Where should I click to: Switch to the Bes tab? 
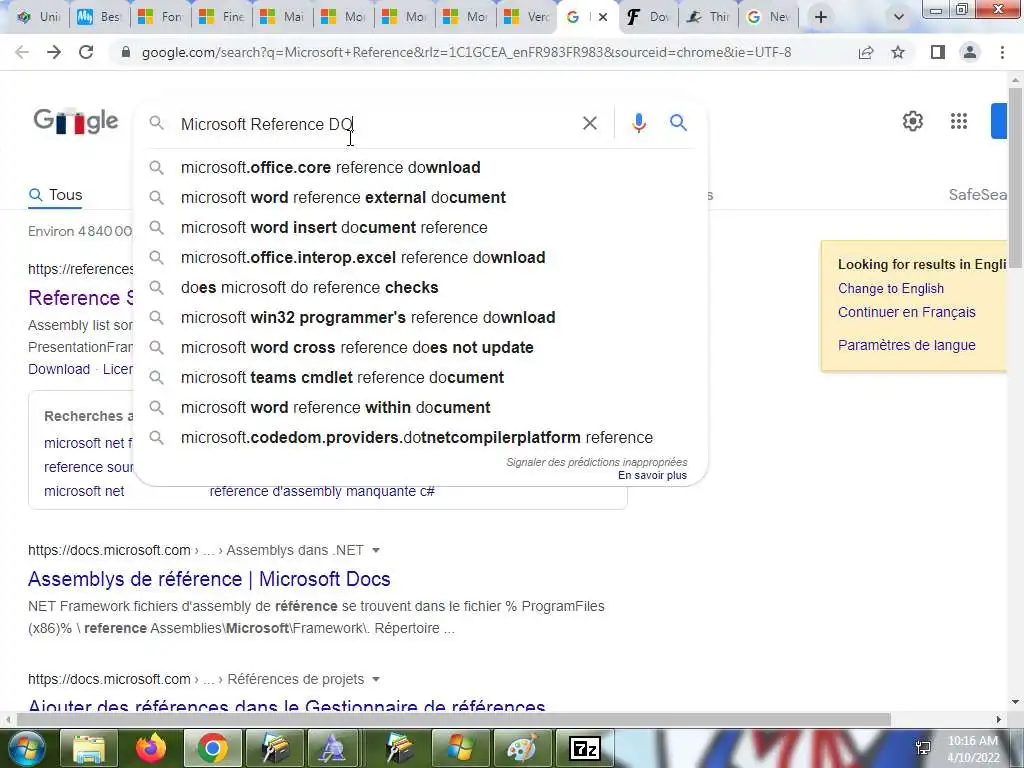[99, 18]
